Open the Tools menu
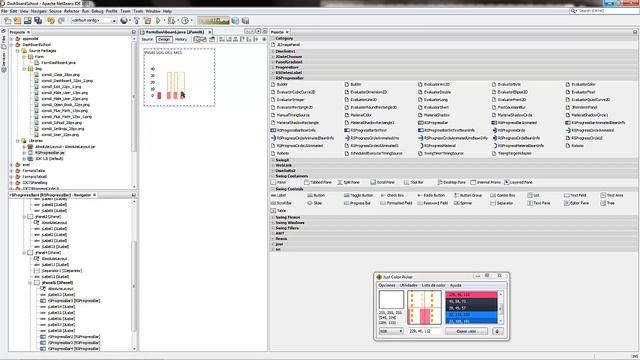640x360 pixels. point(138,11)
